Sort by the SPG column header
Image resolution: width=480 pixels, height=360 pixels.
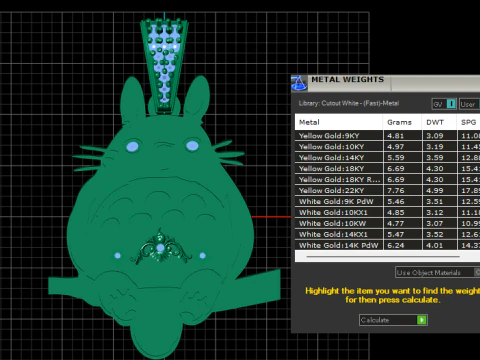coord(468,122)
